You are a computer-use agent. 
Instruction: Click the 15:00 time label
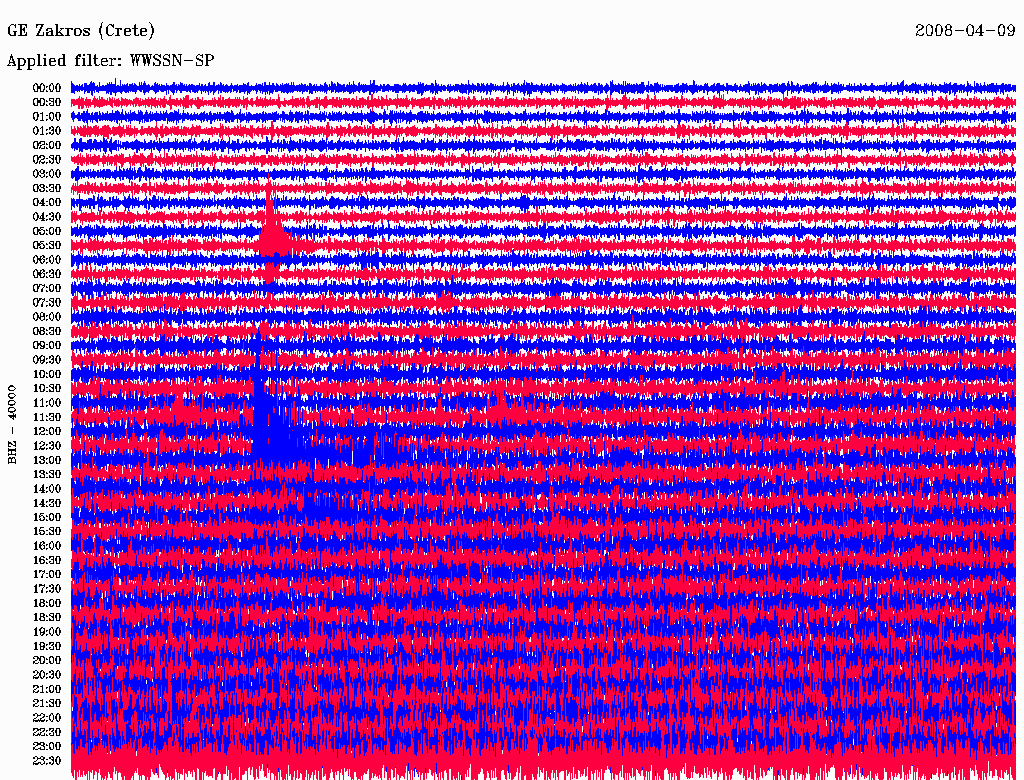tap(47, 517)
